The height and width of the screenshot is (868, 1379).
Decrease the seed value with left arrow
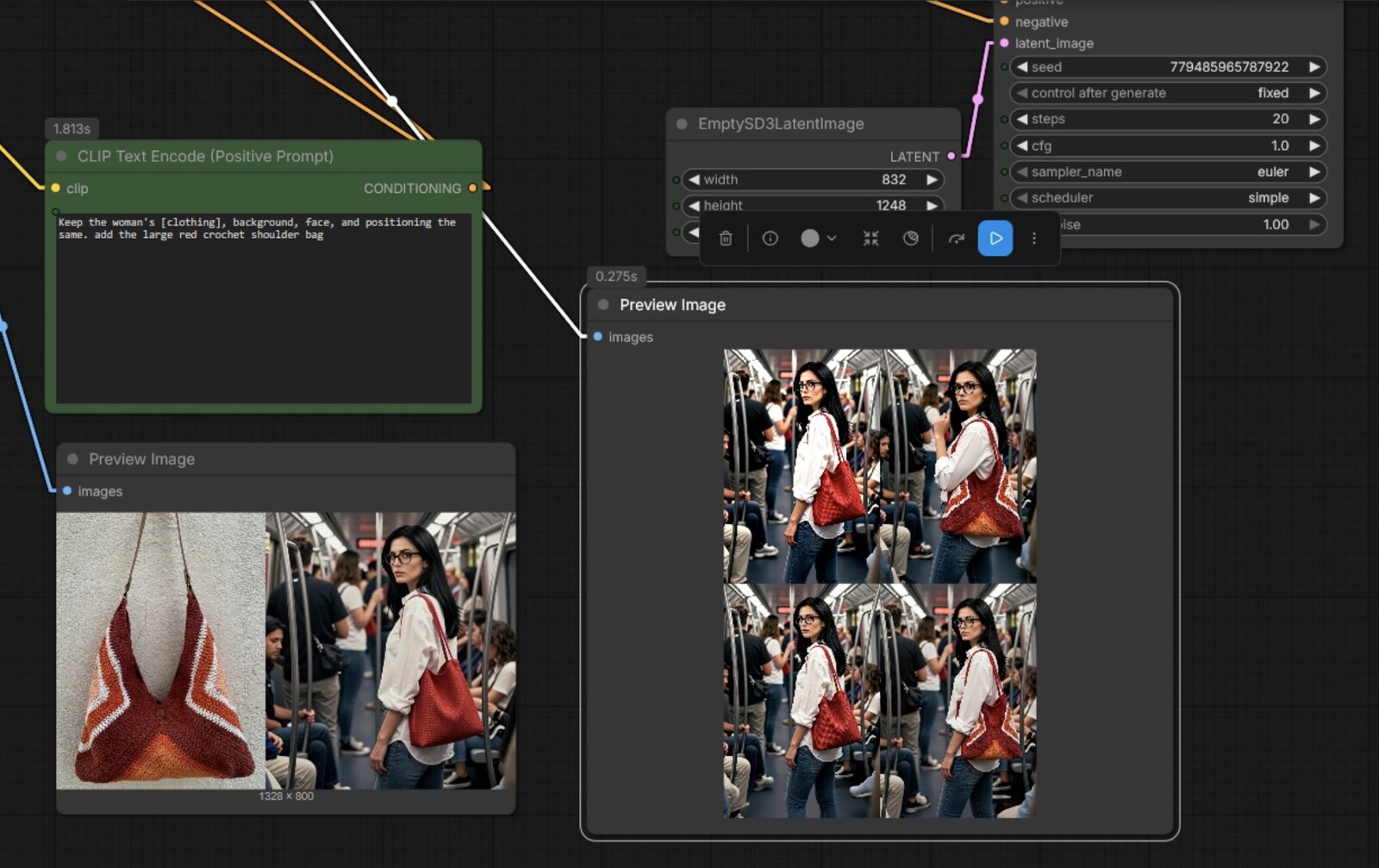(1022, 67)
